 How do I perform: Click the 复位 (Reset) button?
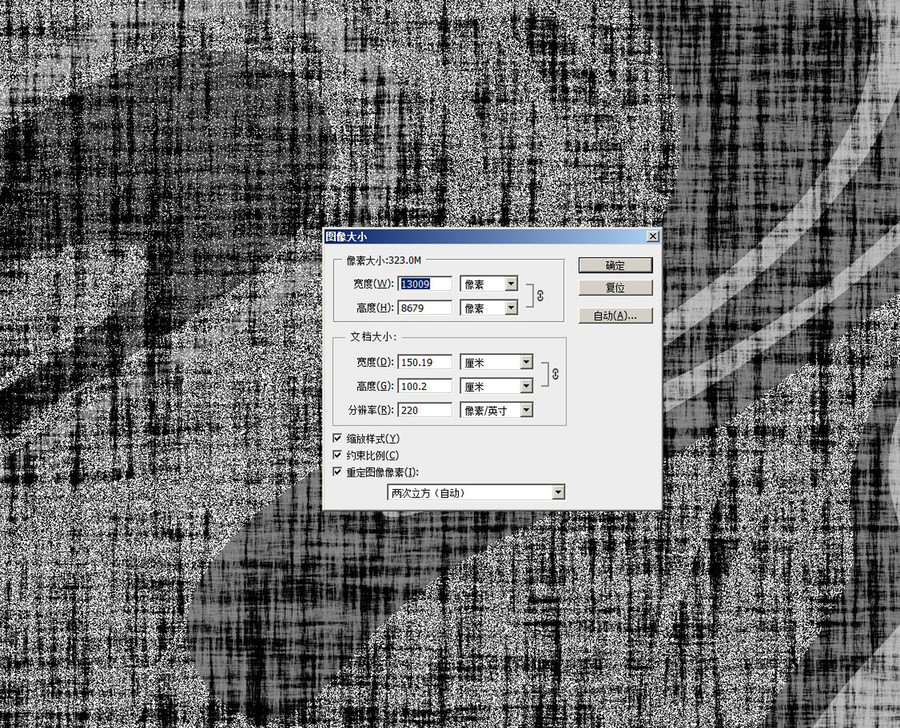[x=615, y=288]
